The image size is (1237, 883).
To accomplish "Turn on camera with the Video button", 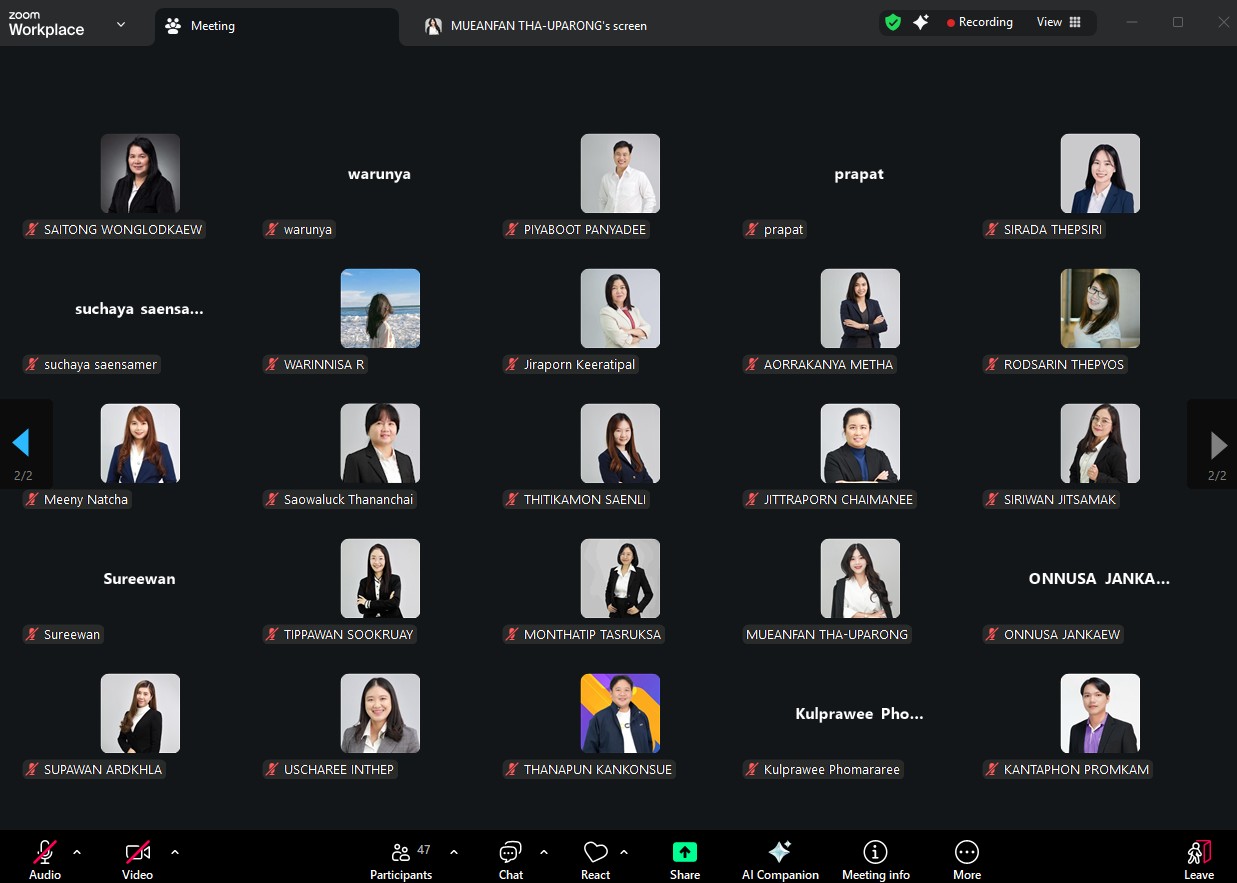I will pos(137,859).
